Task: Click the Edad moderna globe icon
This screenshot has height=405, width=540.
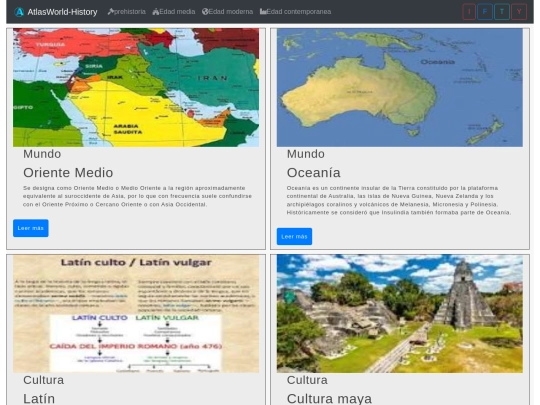Action: click(x=205, y=12)
